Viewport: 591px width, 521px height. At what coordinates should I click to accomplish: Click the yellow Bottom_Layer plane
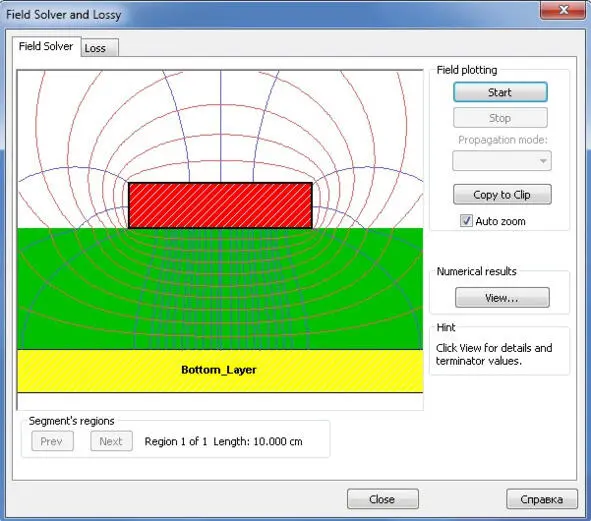(220, 371)
